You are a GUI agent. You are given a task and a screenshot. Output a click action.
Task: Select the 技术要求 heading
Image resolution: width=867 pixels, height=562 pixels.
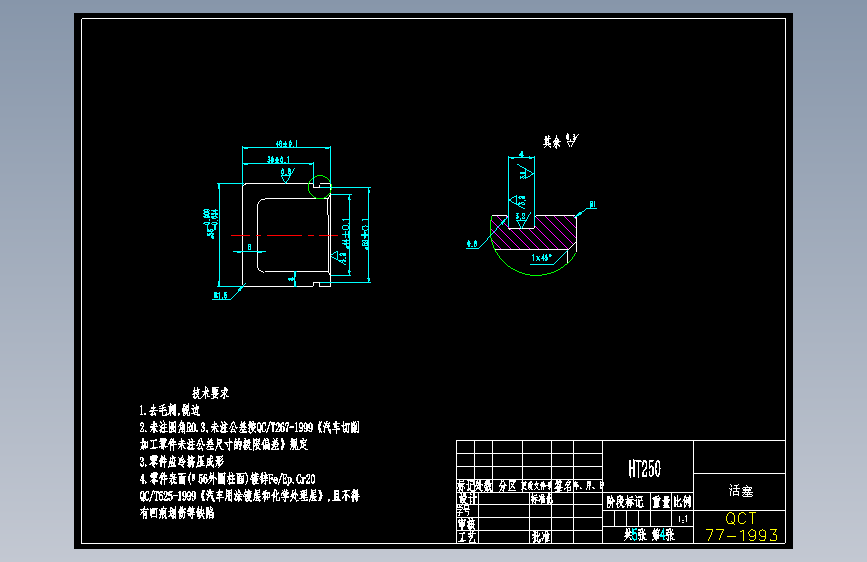tap(210, 393)
